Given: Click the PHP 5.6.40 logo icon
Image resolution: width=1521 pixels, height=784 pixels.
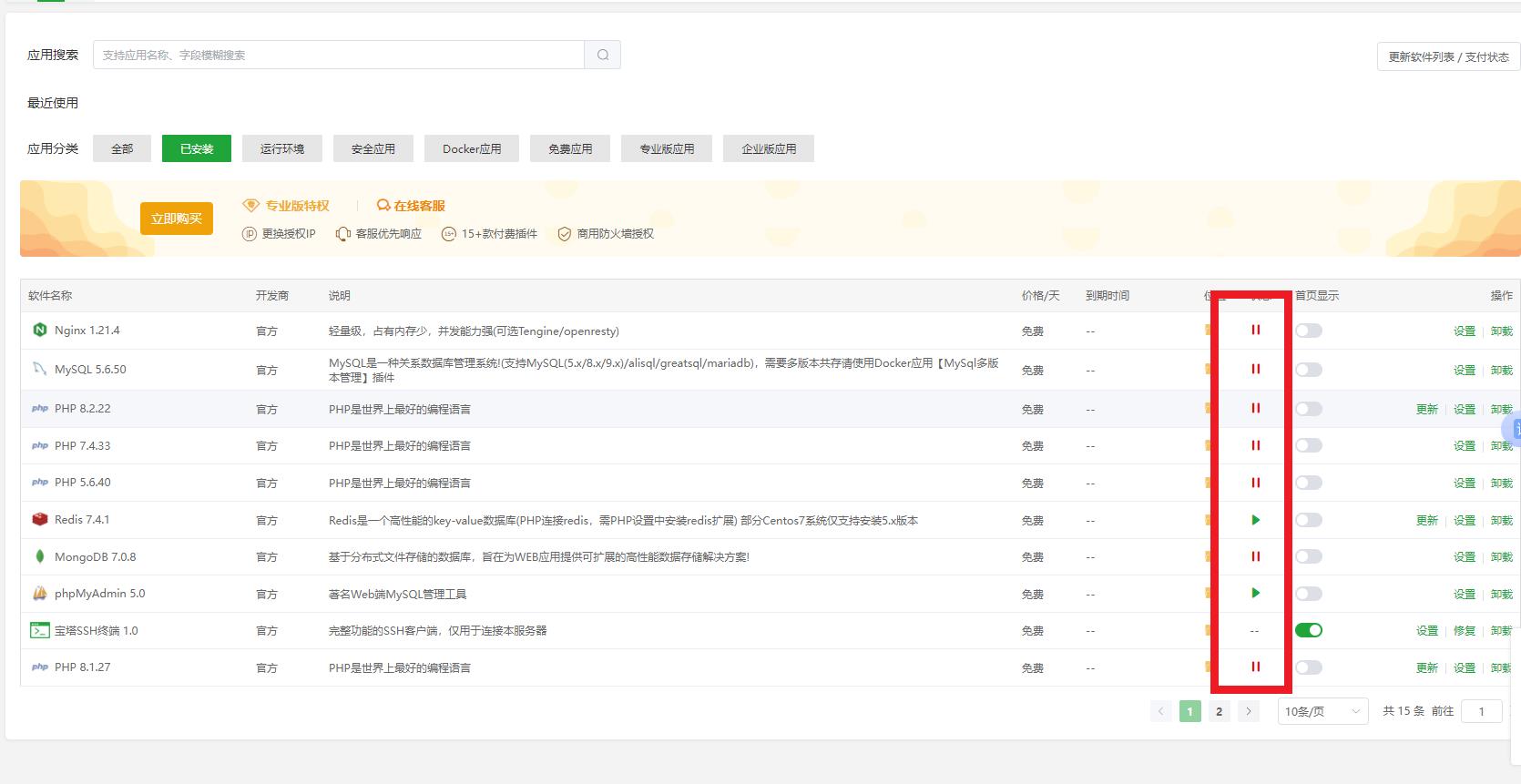Looking at the screenshot, I should point(39,483).
